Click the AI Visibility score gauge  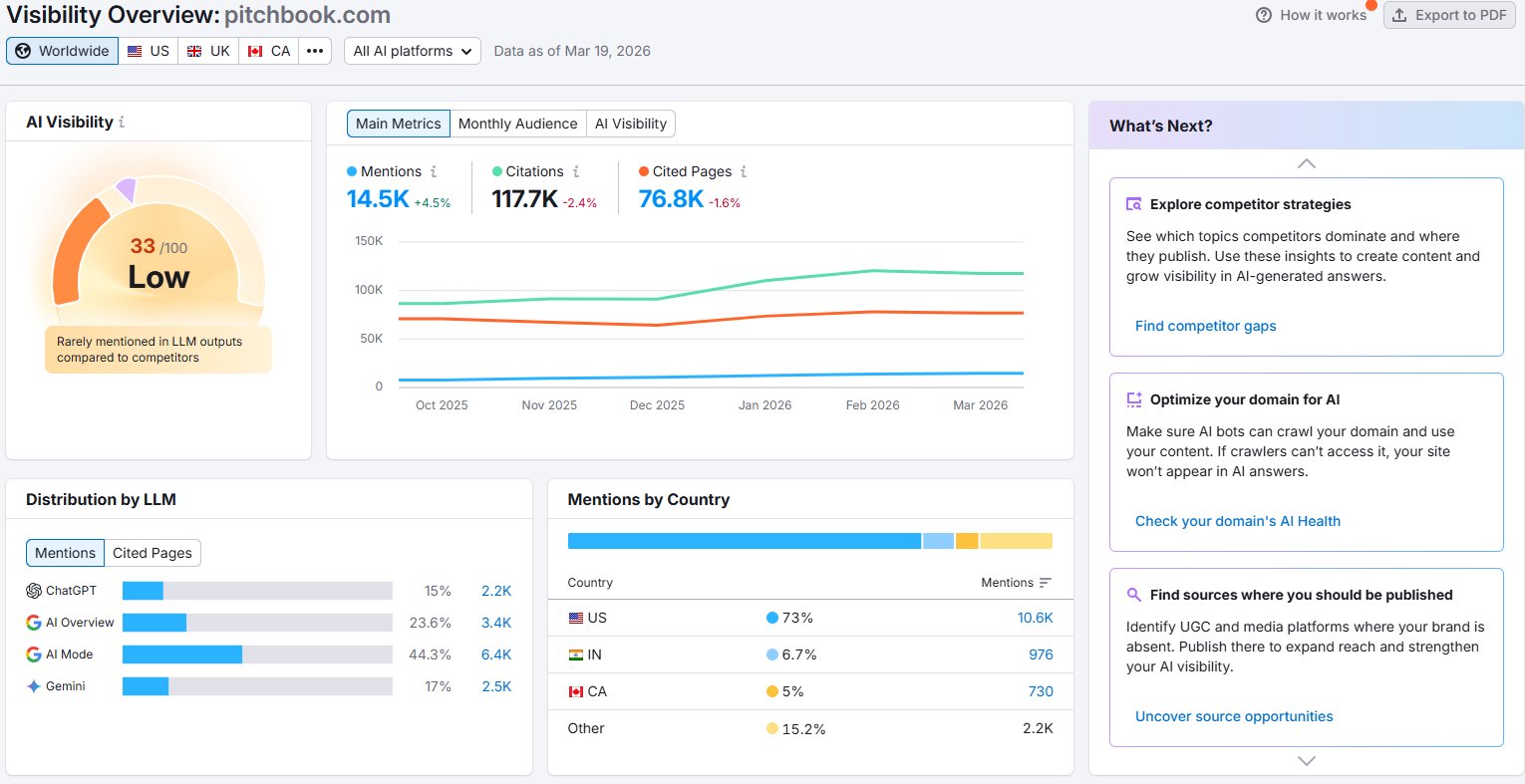coord(158,244)
